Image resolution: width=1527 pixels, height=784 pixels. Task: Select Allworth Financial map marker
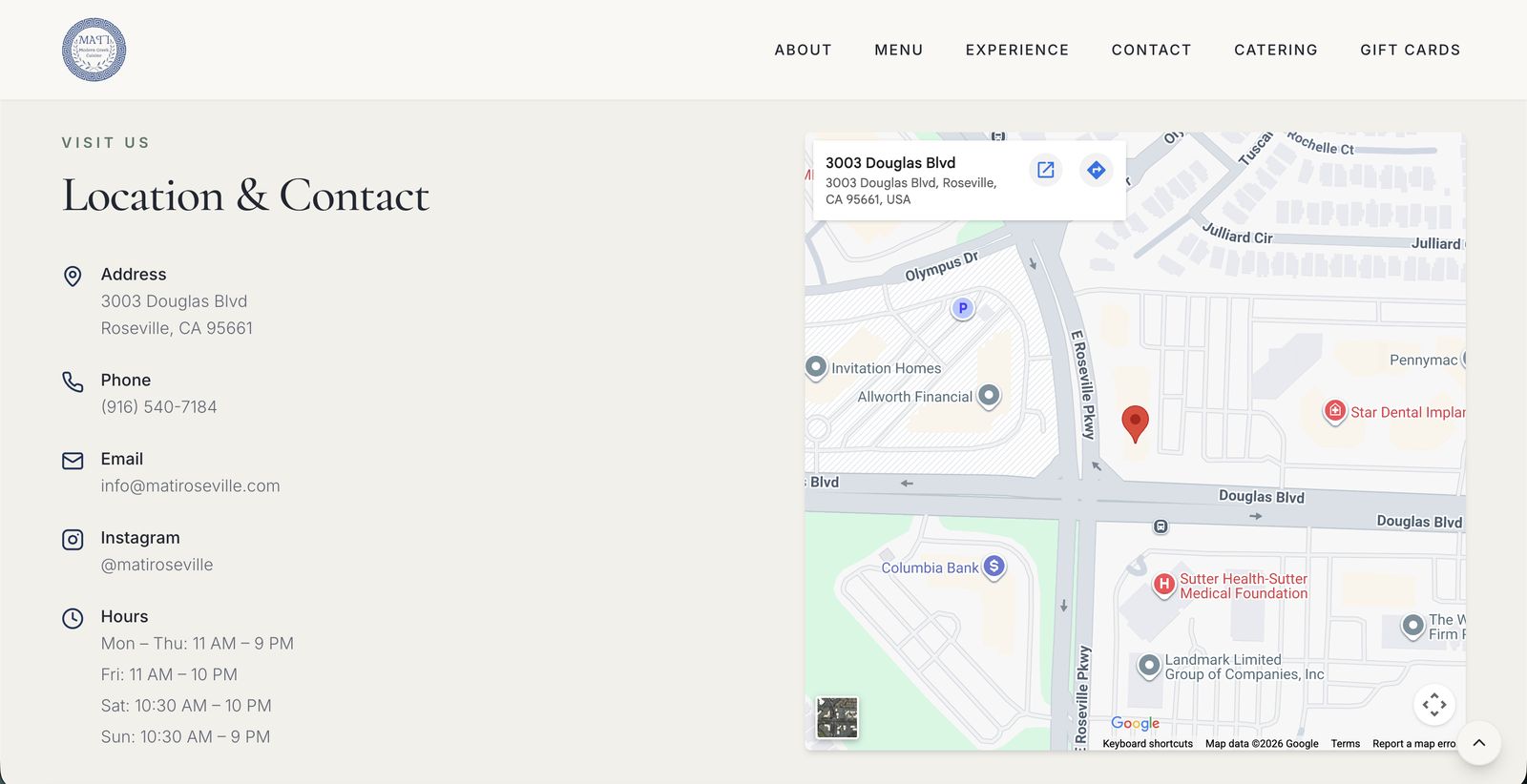[990, 395]
